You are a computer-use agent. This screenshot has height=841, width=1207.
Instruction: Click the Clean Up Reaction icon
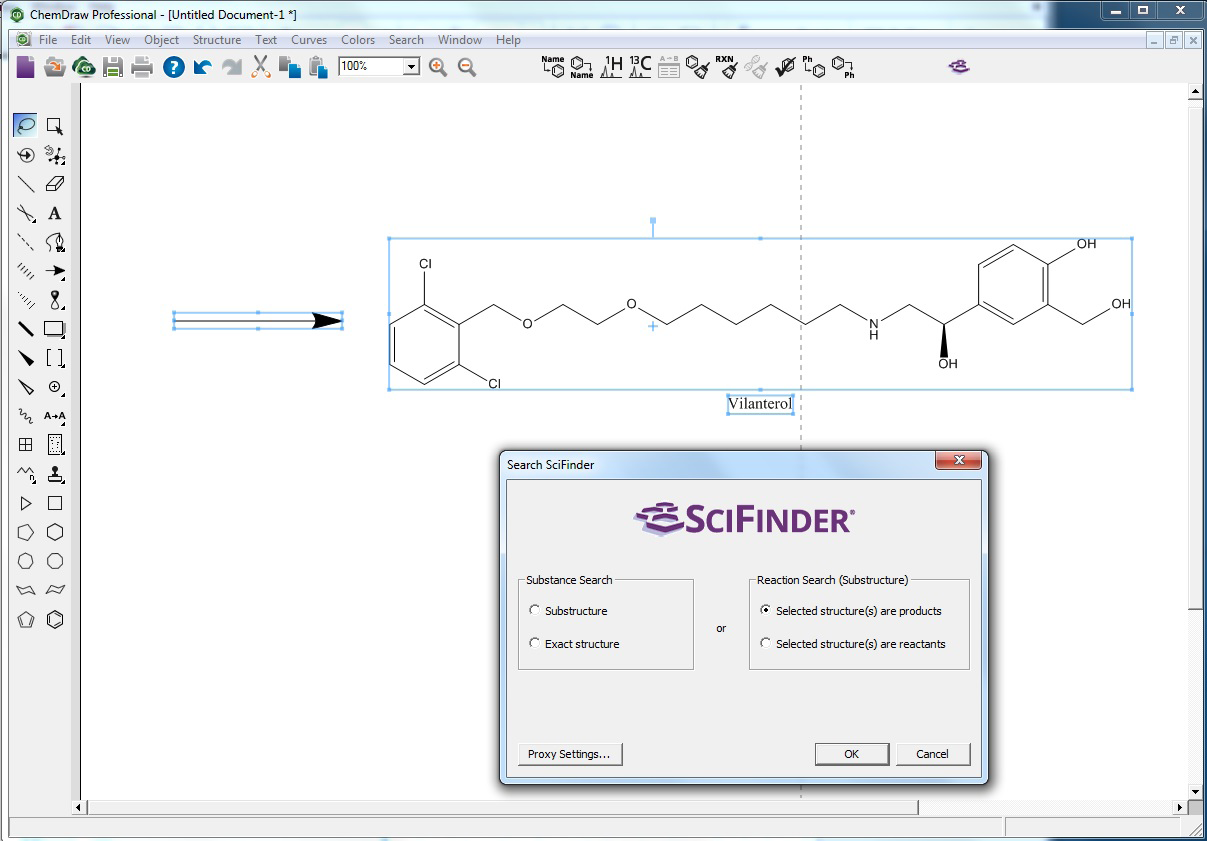coord(727,67)
